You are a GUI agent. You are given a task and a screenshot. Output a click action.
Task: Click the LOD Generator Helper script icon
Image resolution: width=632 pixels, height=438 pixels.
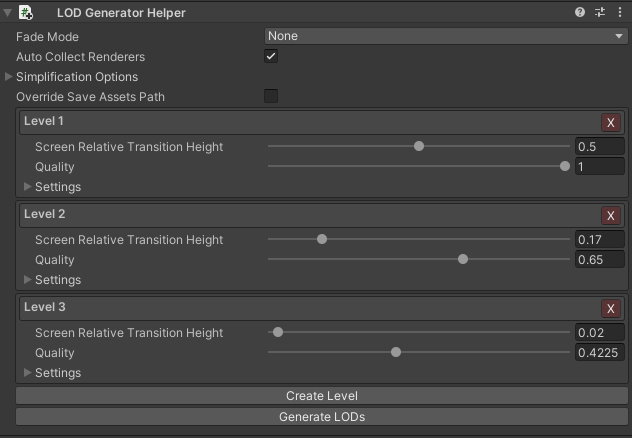tap(28, 13)
